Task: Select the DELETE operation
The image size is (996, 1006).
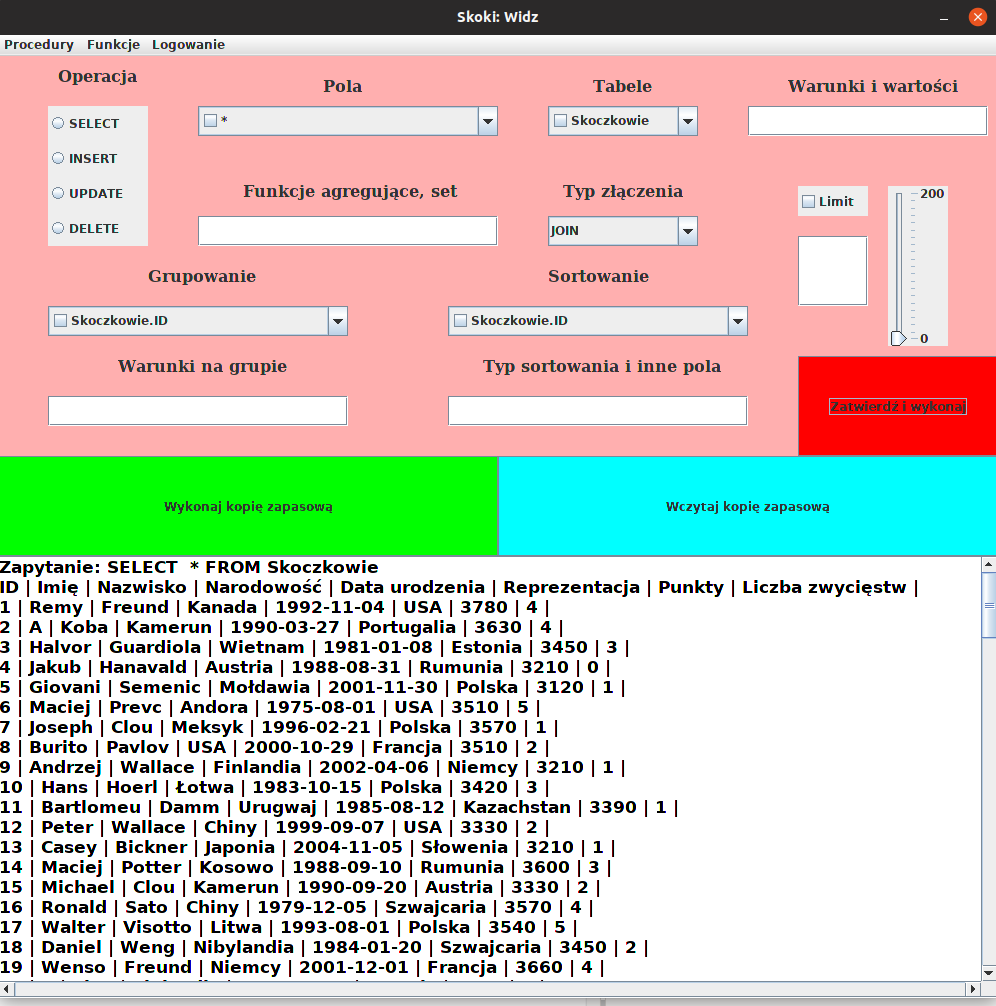Action: pyautogui.click(x=58, y=228)
